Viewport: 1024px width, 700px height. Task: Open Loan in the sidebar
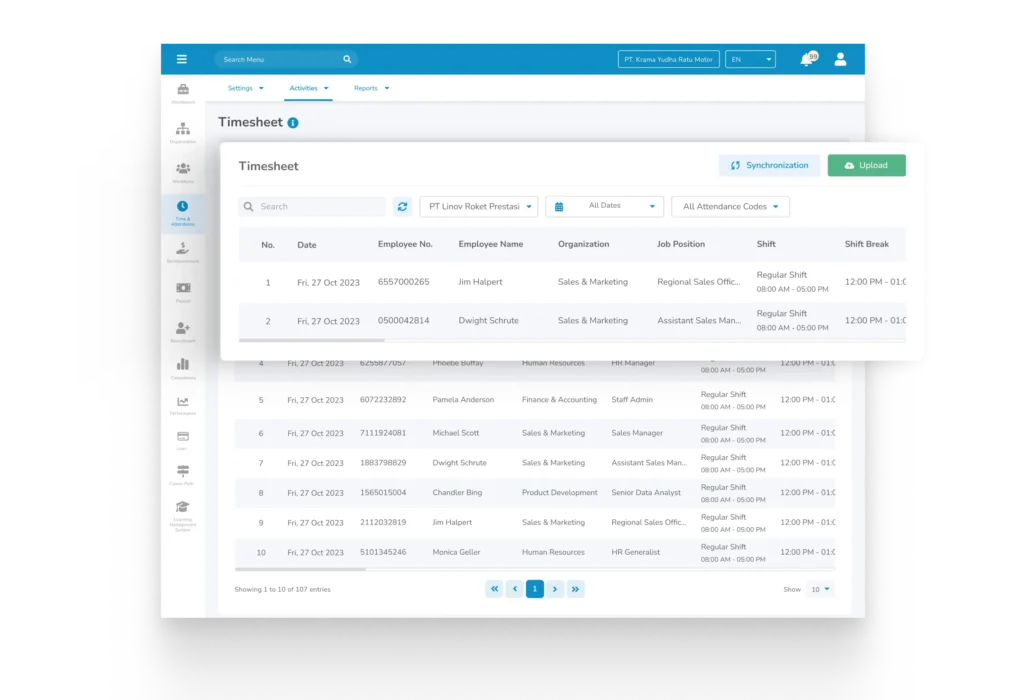(183, 441)
